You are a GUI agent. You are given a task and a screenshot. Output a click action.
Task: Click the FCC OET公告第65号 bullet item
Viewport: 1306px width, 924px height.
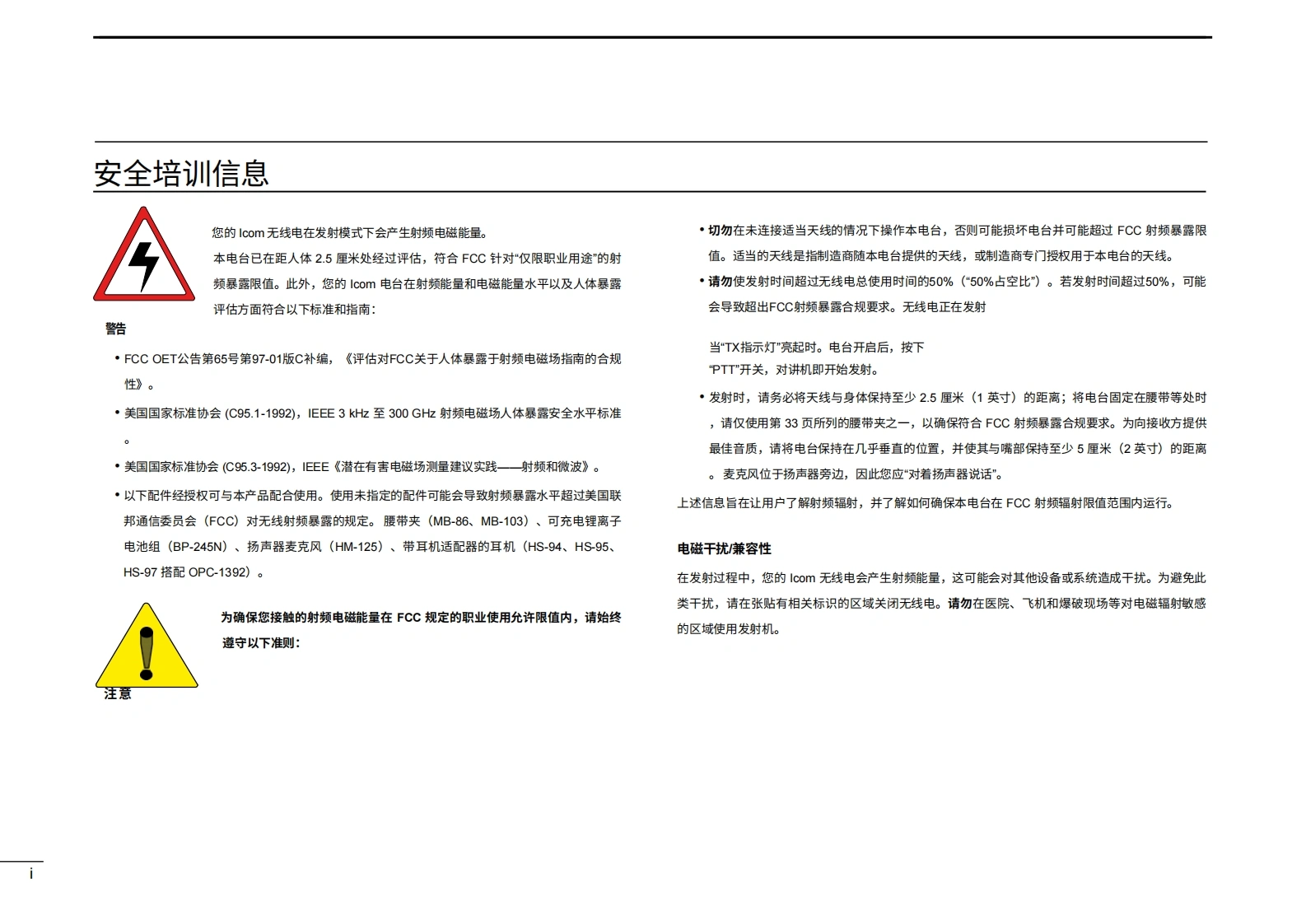(372, 359)
